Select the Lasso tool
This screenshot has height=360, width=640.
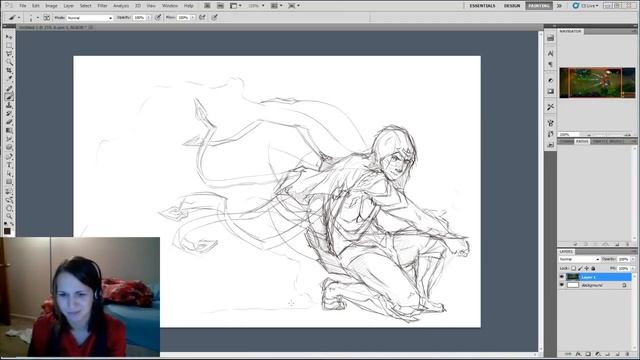[x=9, y=54]
